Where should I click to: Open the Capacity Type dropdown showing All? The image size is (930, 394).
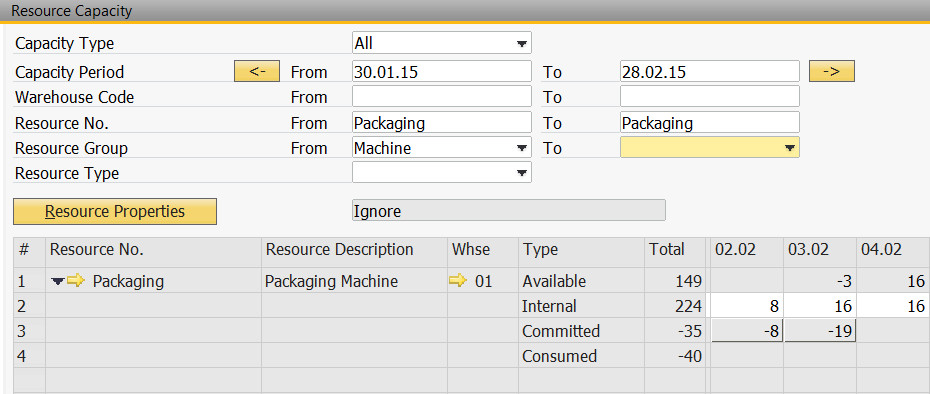(x=521, y=43)
